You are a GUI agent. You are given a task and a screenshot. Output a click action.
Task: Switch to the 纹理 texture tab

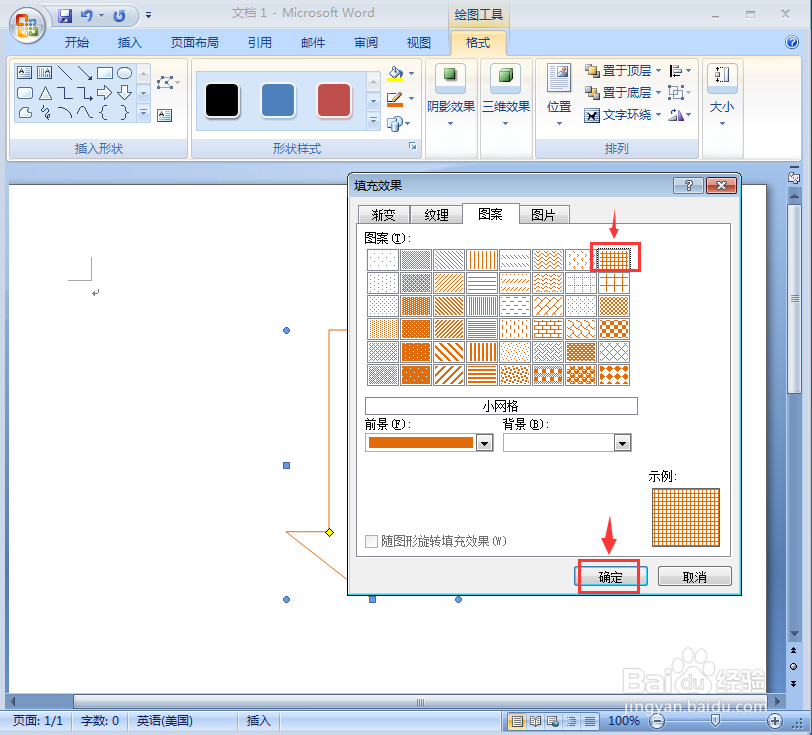(437, 214)
